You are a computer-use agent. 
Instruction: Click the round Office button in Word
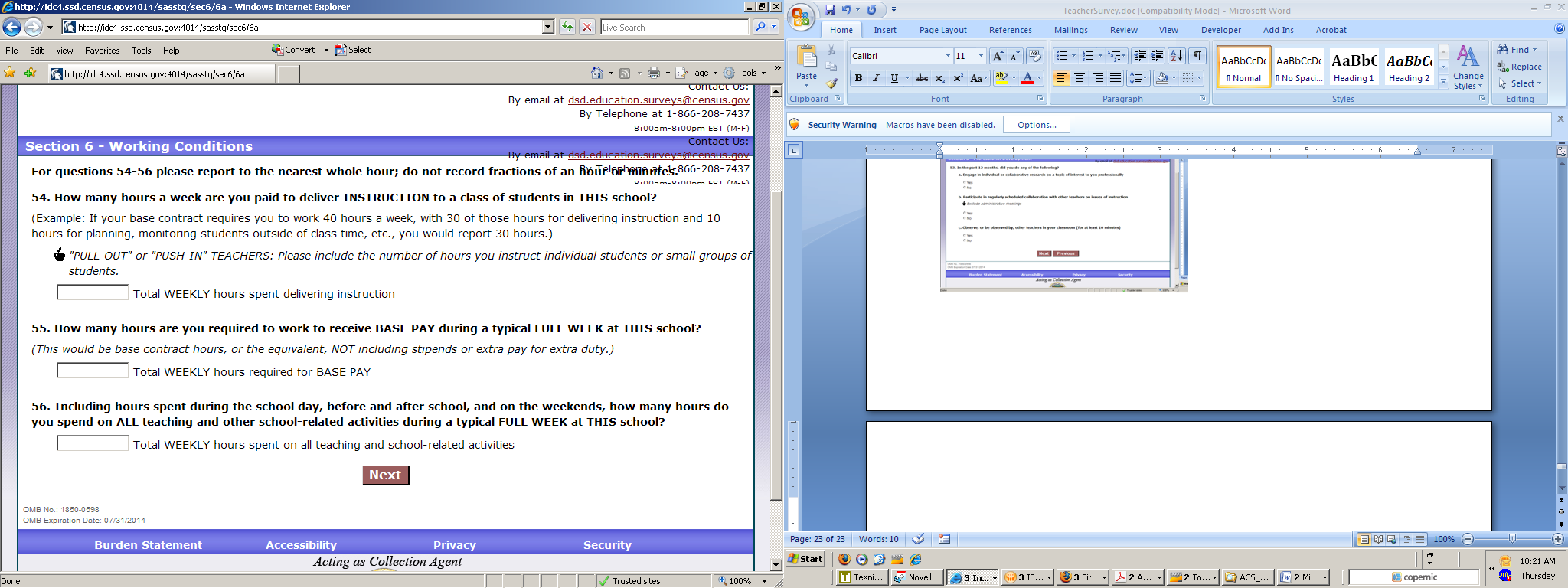(x=801, y=18)
